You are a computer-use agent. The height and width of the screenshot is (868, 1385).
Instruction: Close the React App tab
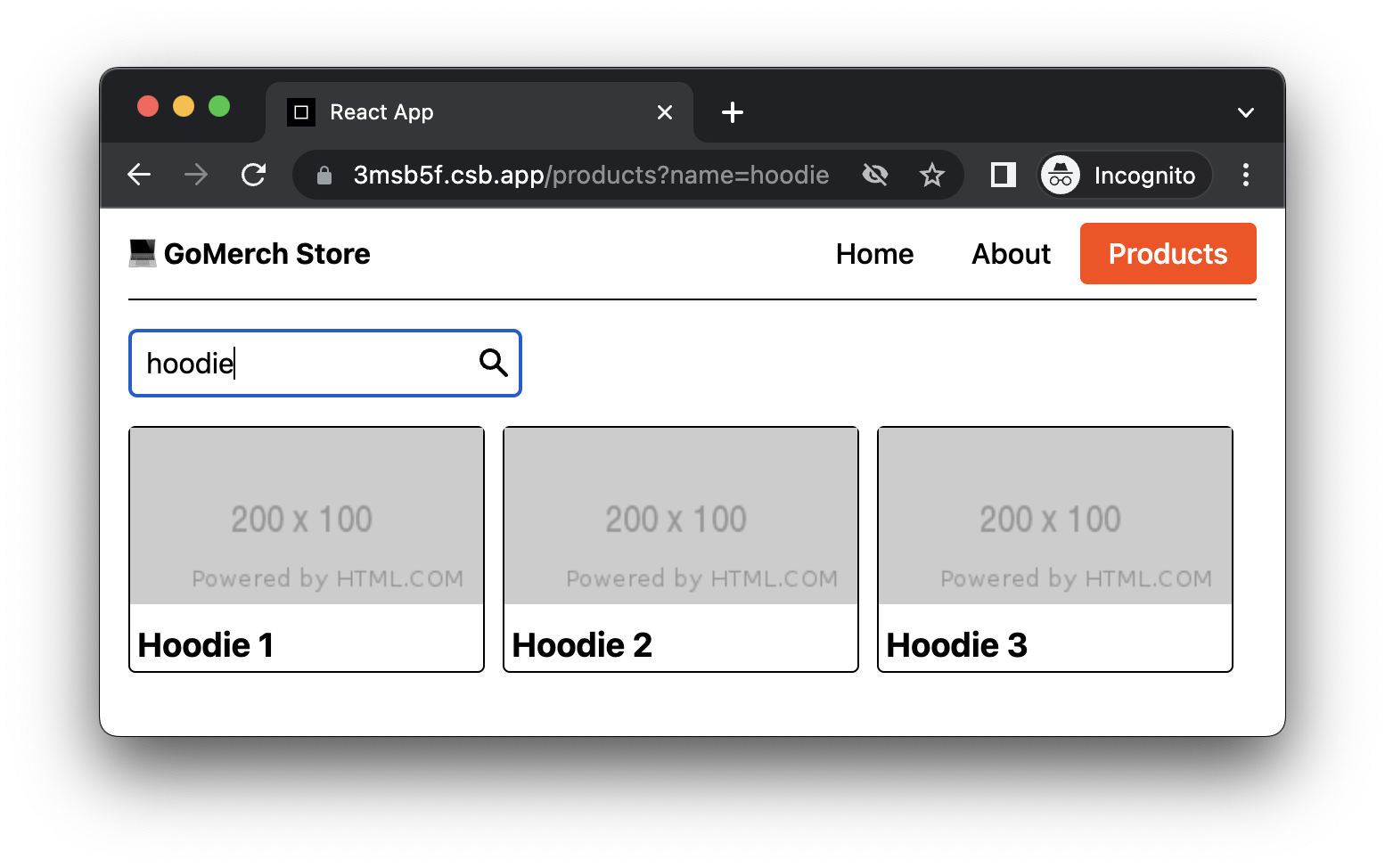[664, 112]
